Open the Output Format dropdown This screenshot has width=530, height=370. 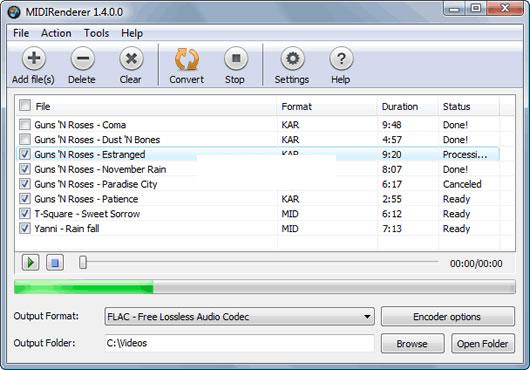(239, 317)
